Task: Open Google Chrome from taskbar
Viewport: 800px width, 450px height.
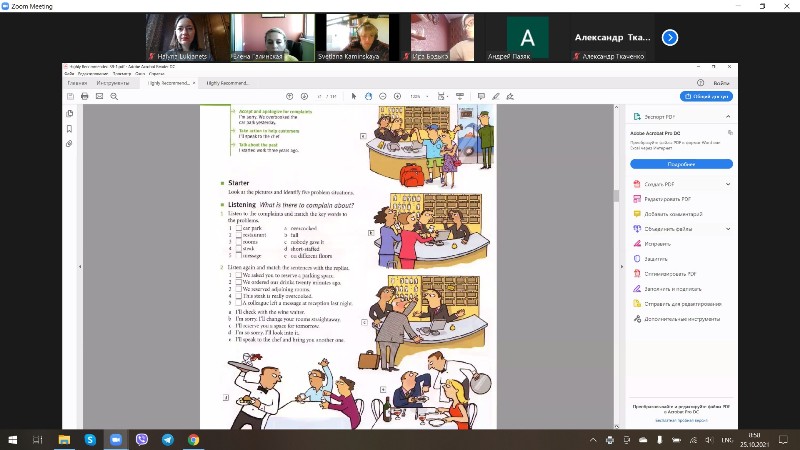Action: pyautogui.click(x=193, y=439)
